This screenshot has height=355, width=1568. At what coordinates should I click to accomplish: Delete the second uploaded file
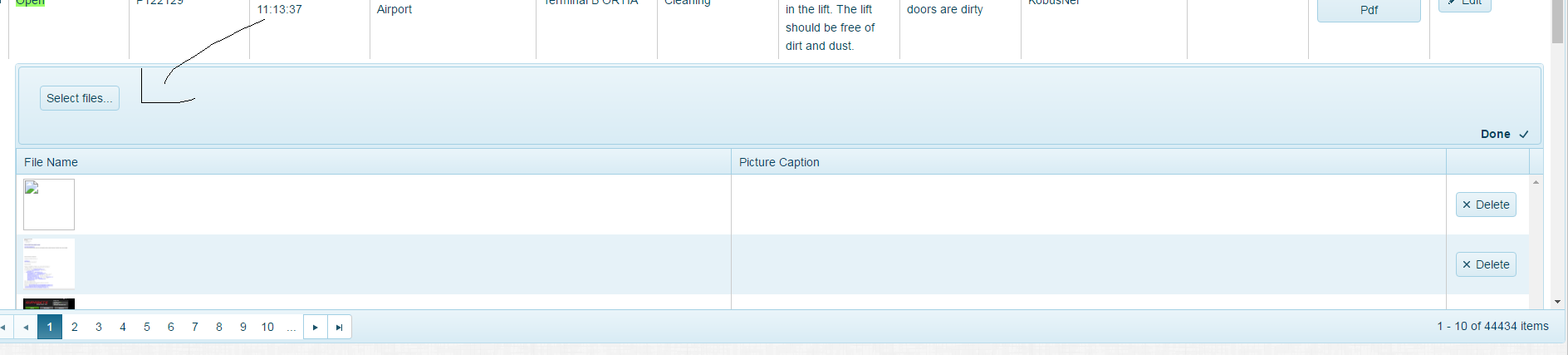(1485, 264)
